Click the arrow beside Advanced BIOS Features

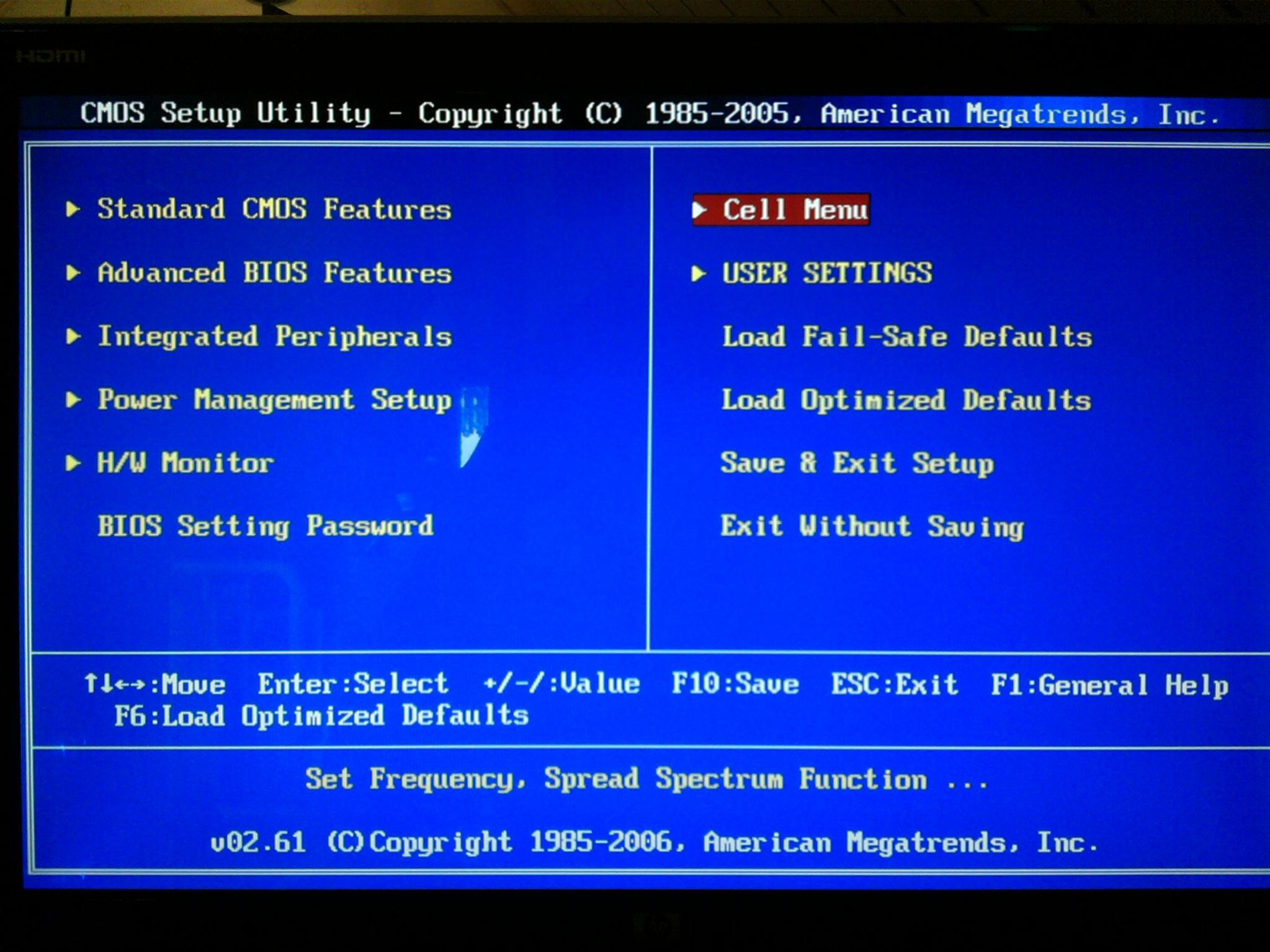[73, 273]
